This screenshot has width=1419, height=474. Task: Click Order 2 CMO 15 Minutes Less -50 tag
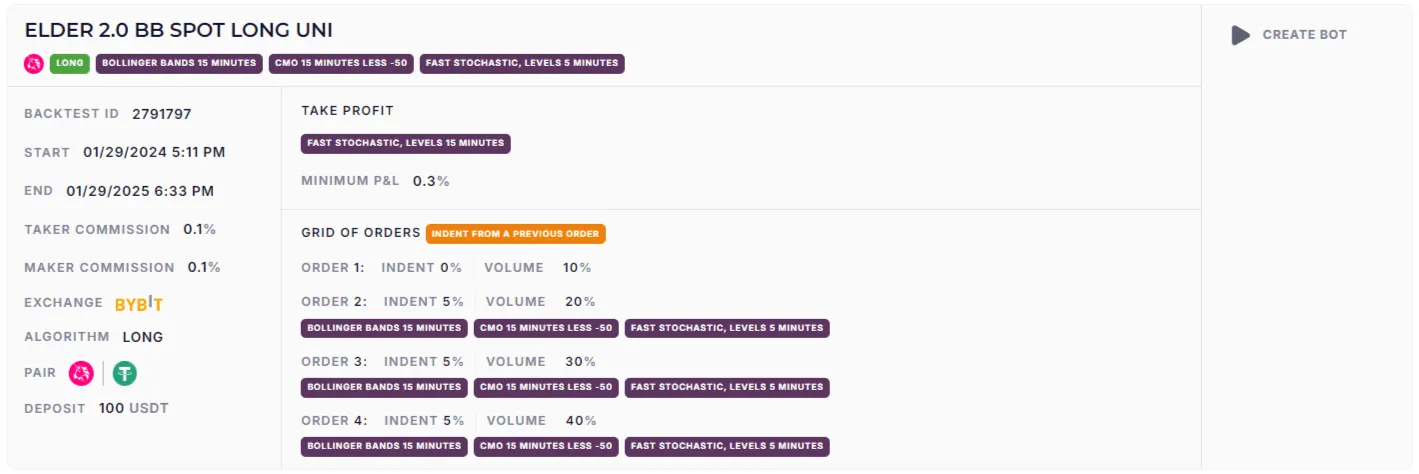click(546, 328)
